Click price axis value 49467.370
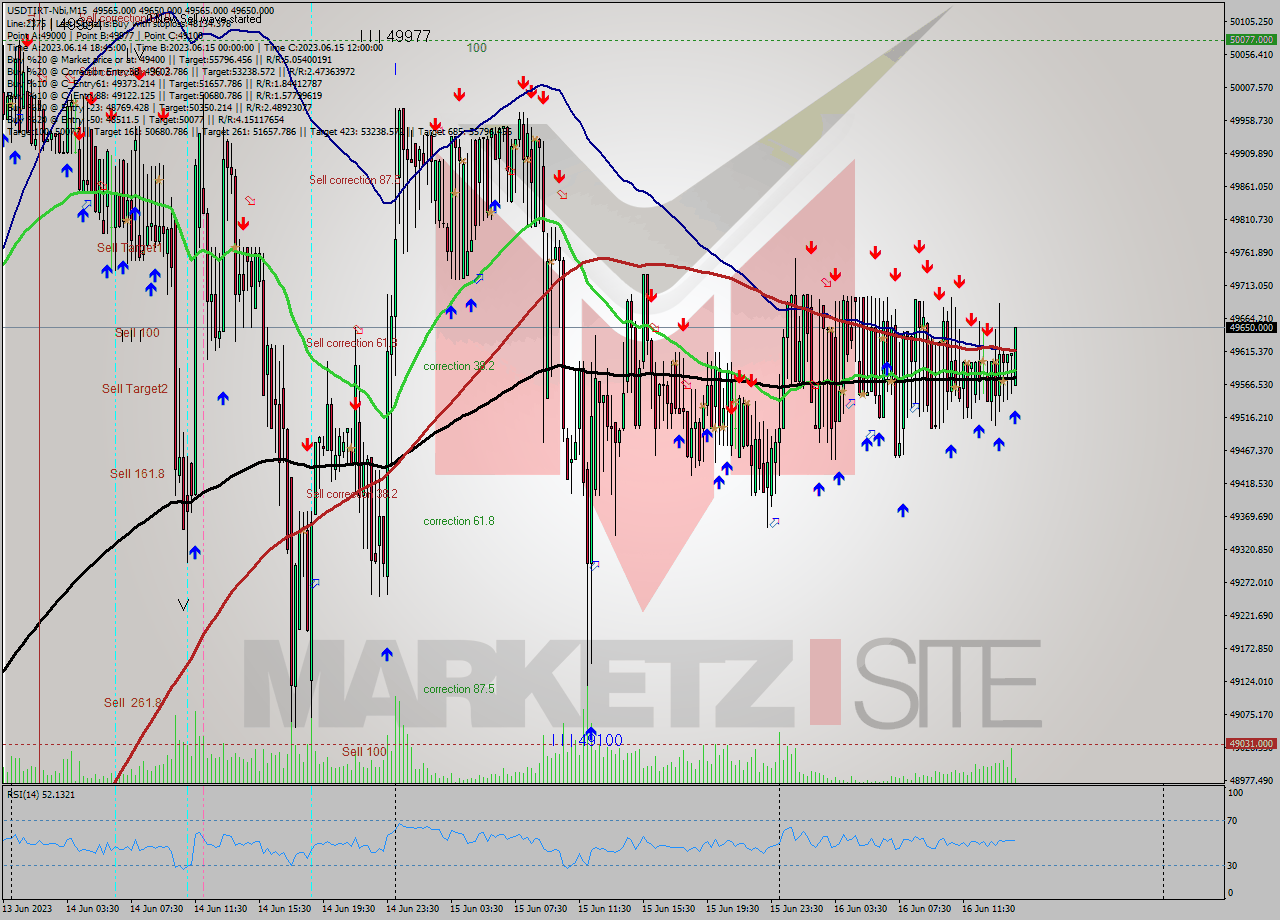This screenshot has width=1280, height=920. (1250, 450)
